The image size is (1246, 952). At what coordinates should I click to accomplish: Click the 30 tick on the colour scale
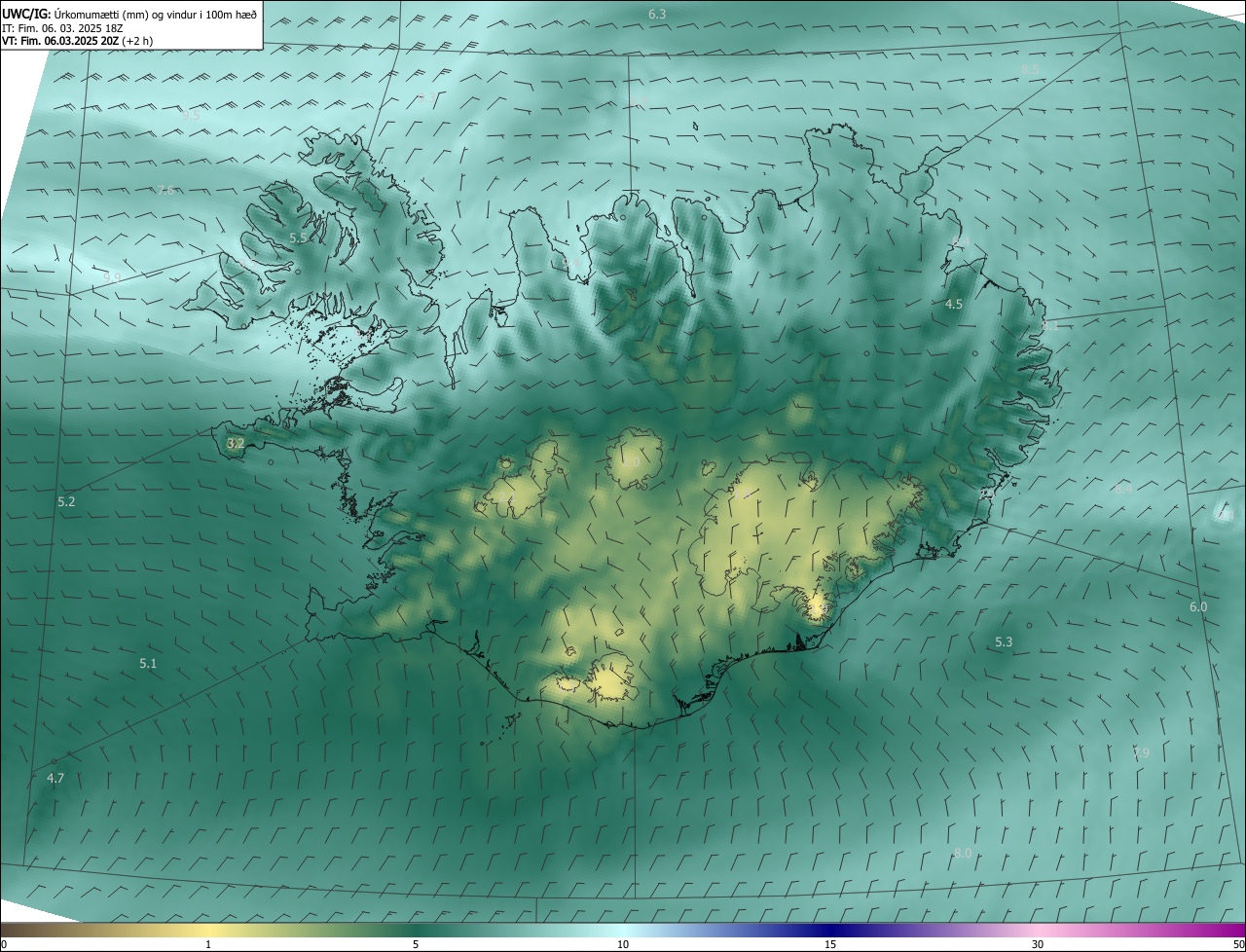pos(1038,945)
